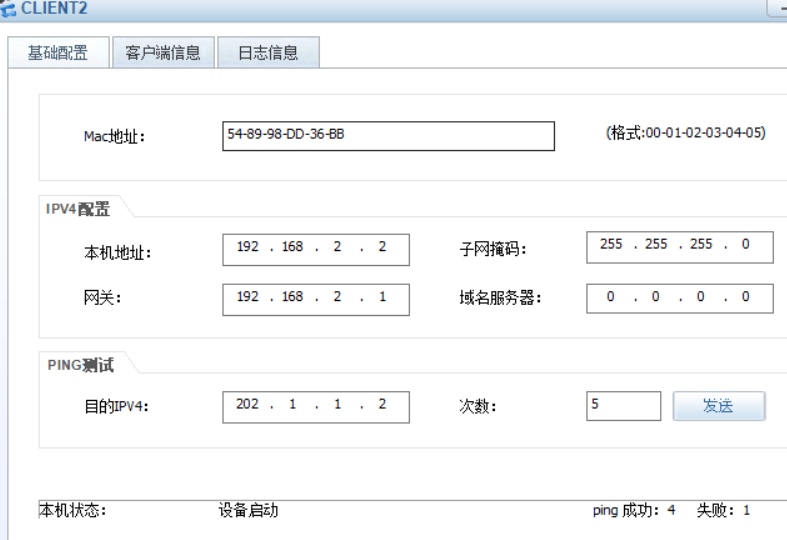
Task: Click the MAC format hint text (格式:00-01-02-03-04-05)
Action: click(686, 133)
